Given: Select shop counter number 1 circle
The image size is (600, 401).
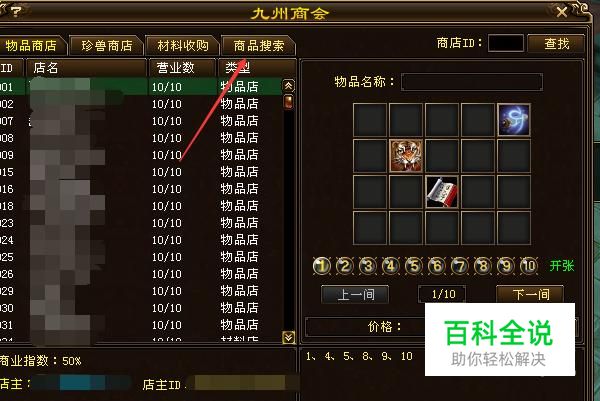Looking at the screenshot, I should click(x=322, y=266).
